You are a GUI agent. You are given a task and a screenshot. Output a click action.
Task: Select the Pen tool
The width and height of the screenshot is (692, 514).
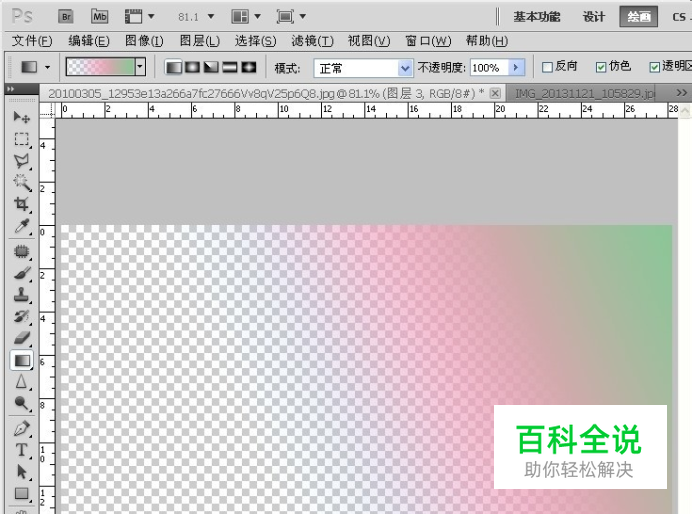coord(22,428)
